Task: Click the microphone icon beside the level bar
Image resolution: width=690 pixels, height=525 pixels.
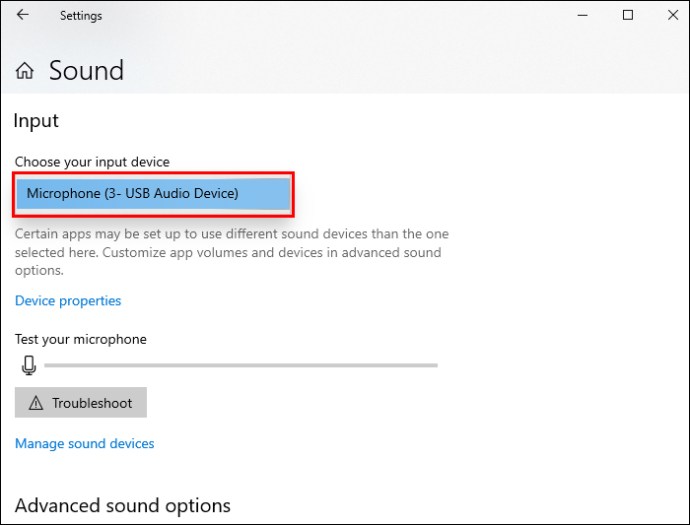Action: point(29,365)
